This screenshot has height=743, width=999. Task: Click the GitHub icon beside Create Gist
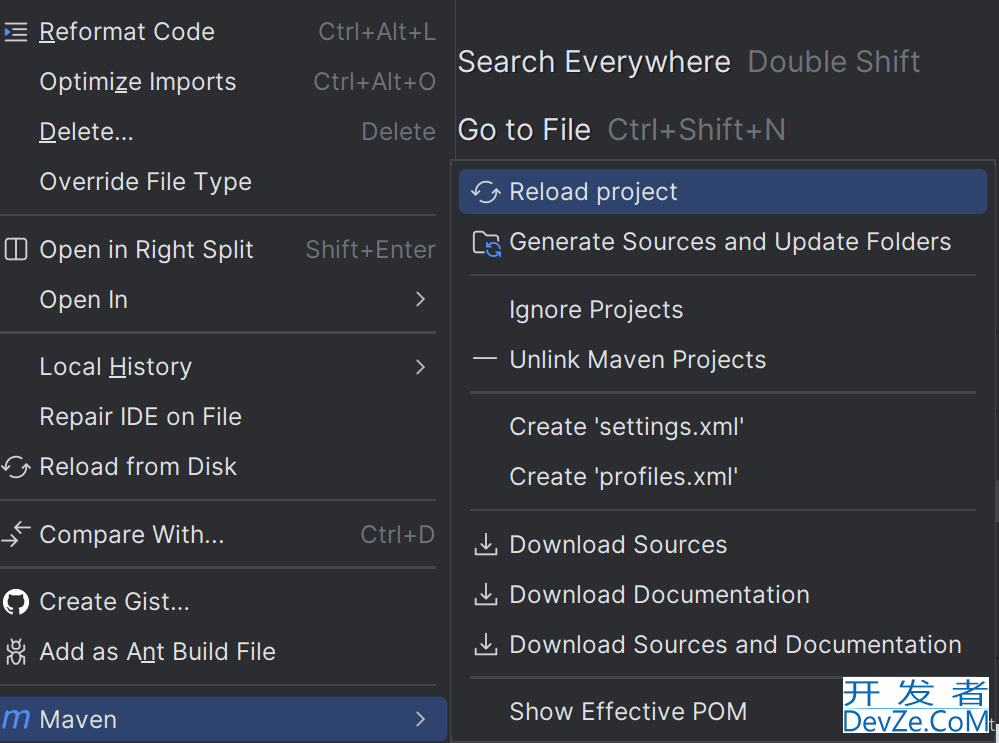[x=16, y=602]
